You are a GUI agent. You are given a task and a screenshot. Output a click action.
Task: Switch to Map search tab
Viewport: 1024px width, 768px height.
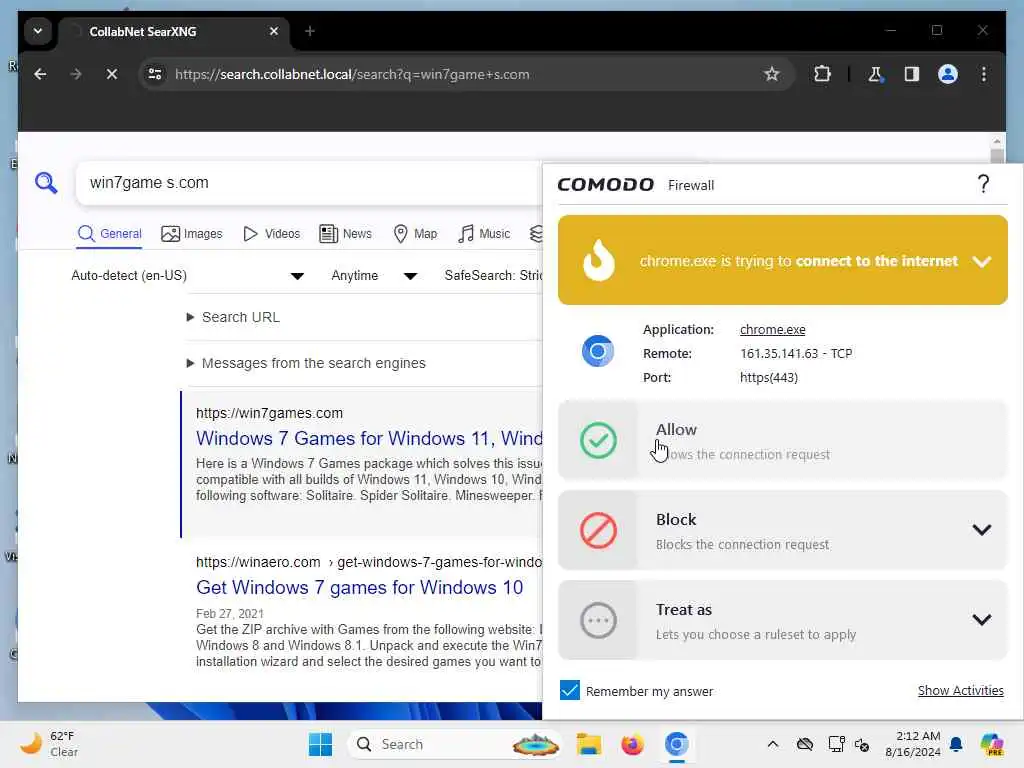point(415,234)
